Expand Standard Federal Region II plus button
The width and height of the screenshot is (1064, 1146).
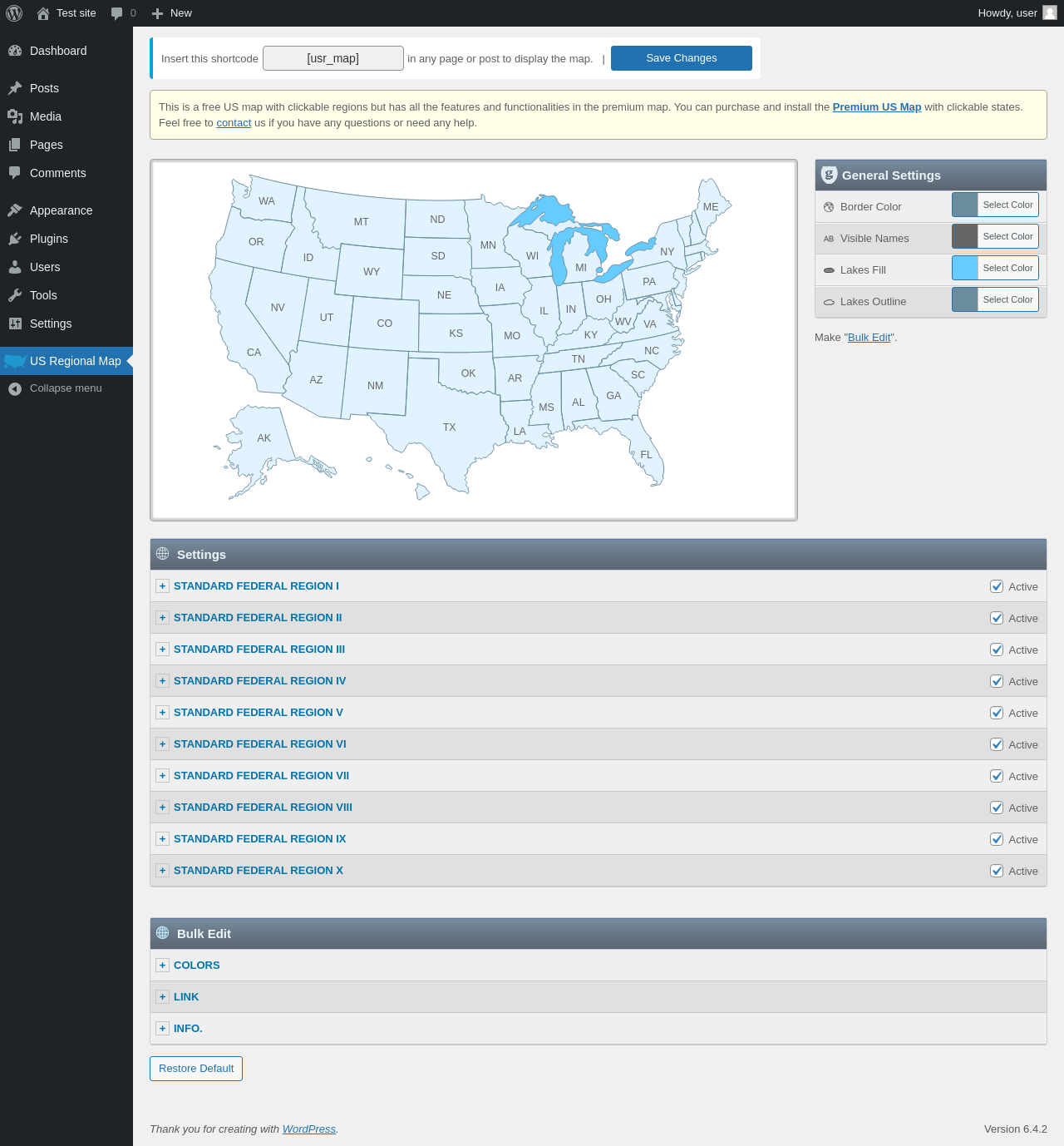coord(163,618)
